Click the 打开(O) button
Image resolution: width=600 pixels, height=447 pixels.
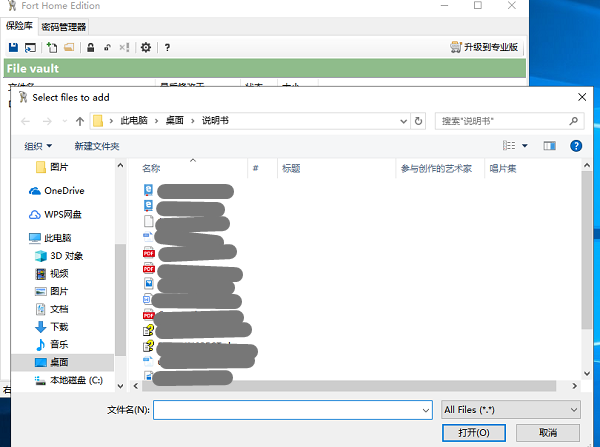[x=473, y=433]
